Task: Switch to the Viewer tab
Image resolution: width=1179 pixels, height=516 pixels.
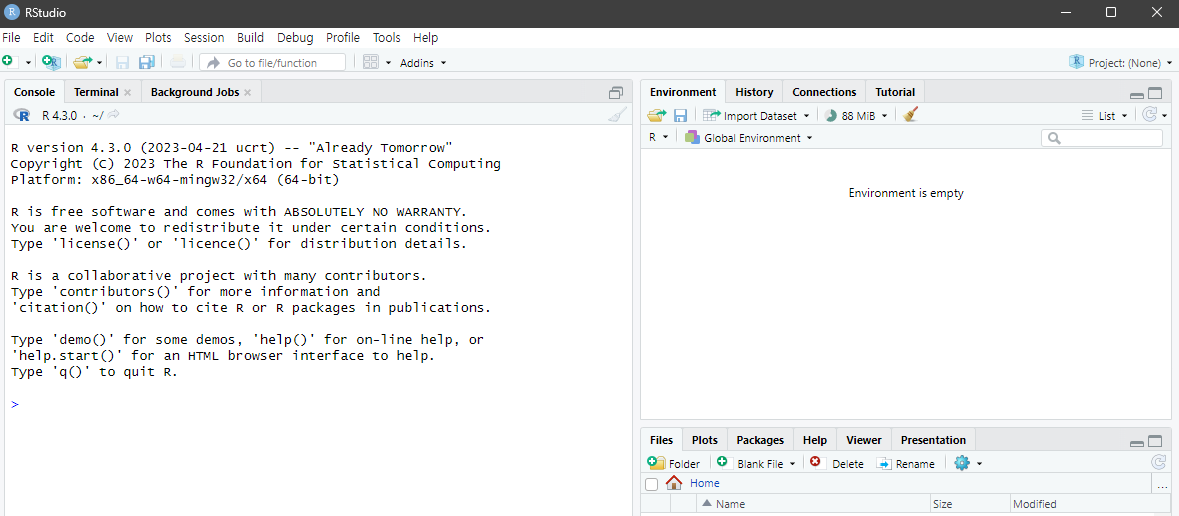Action: tap(864, 440)
